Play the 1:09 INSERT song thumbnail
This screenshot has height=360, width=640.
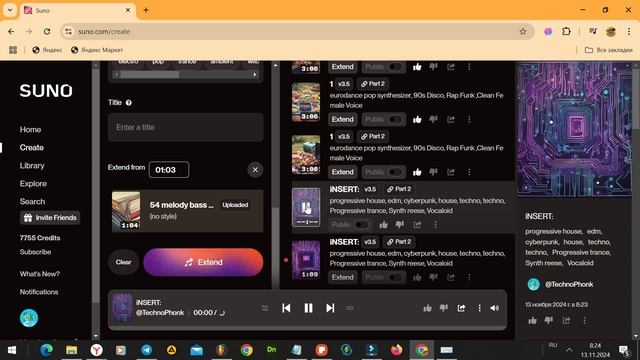pyautogui.click(x=306, y=260)
